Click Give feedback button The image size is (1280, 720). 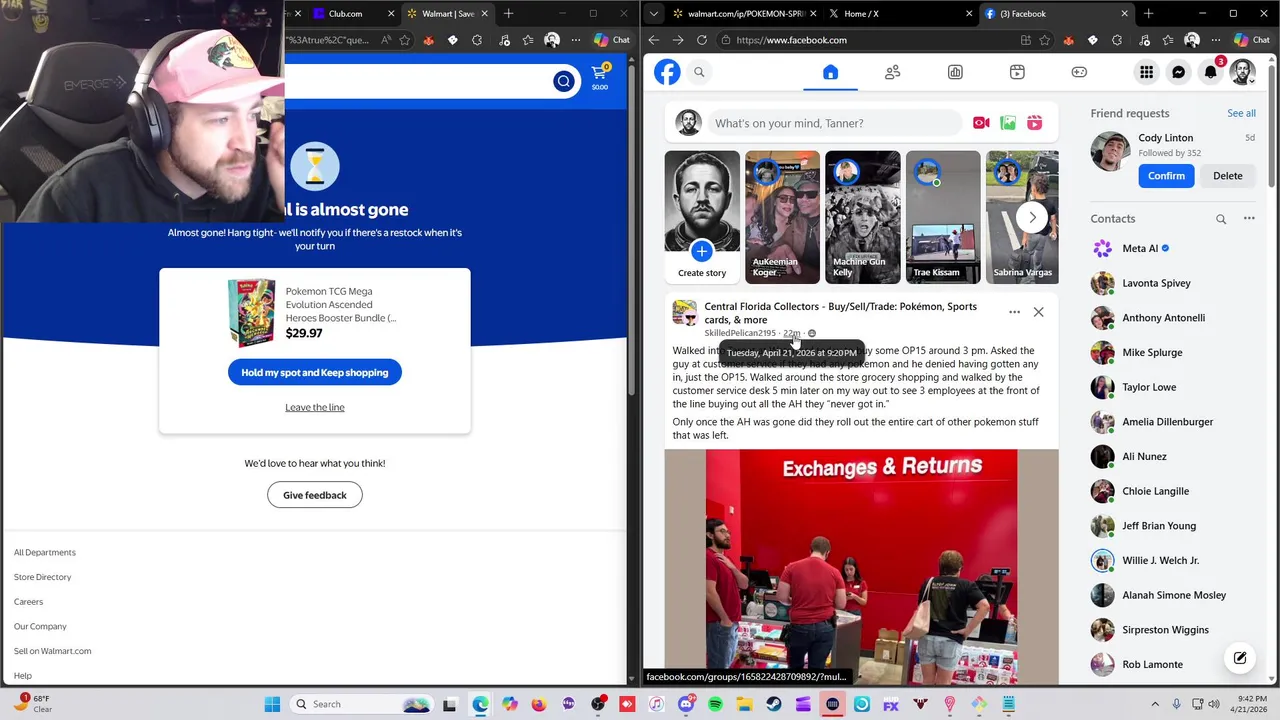(314, 495)
